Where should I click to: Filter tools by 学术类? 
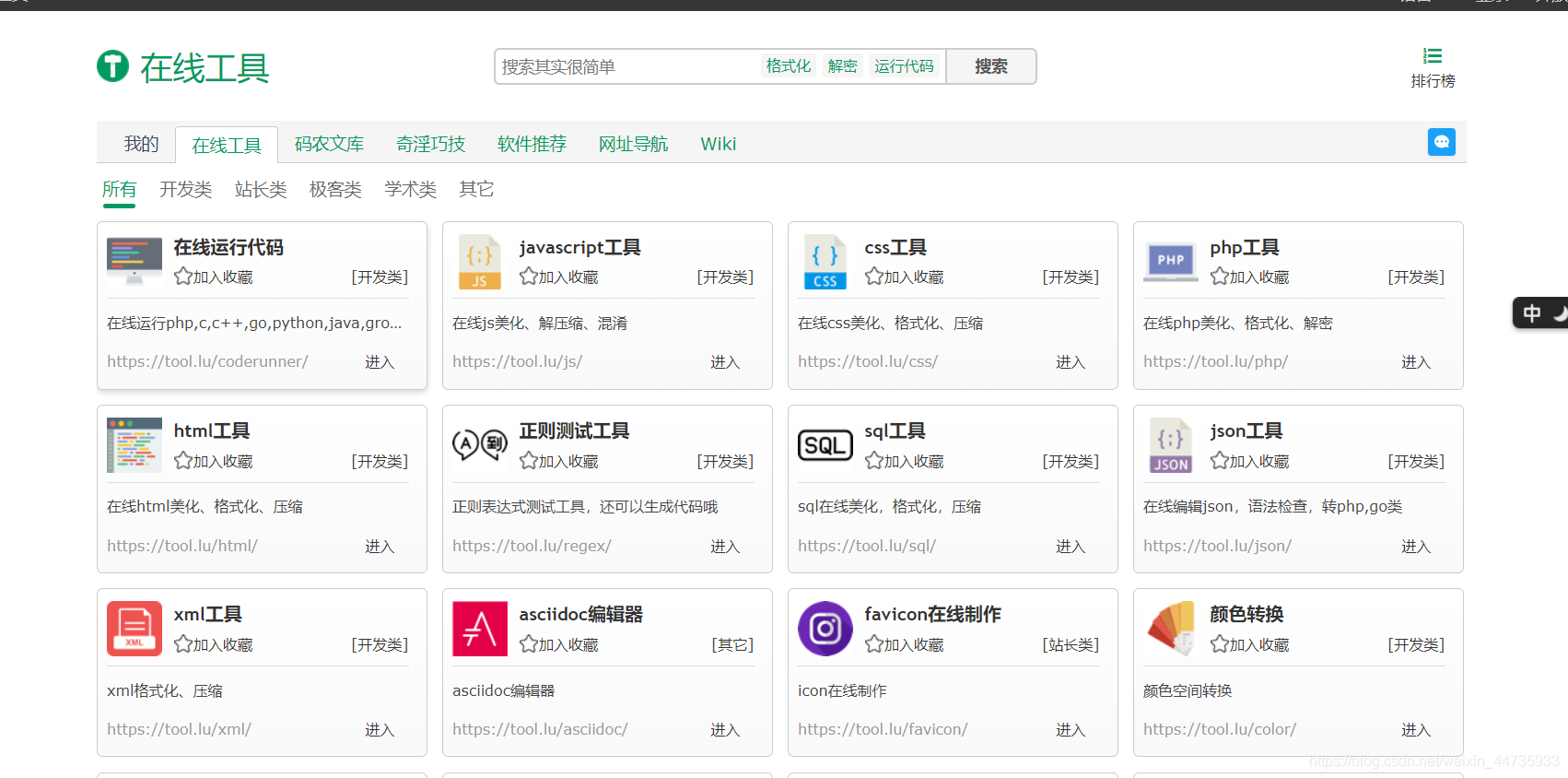[410, 189]
